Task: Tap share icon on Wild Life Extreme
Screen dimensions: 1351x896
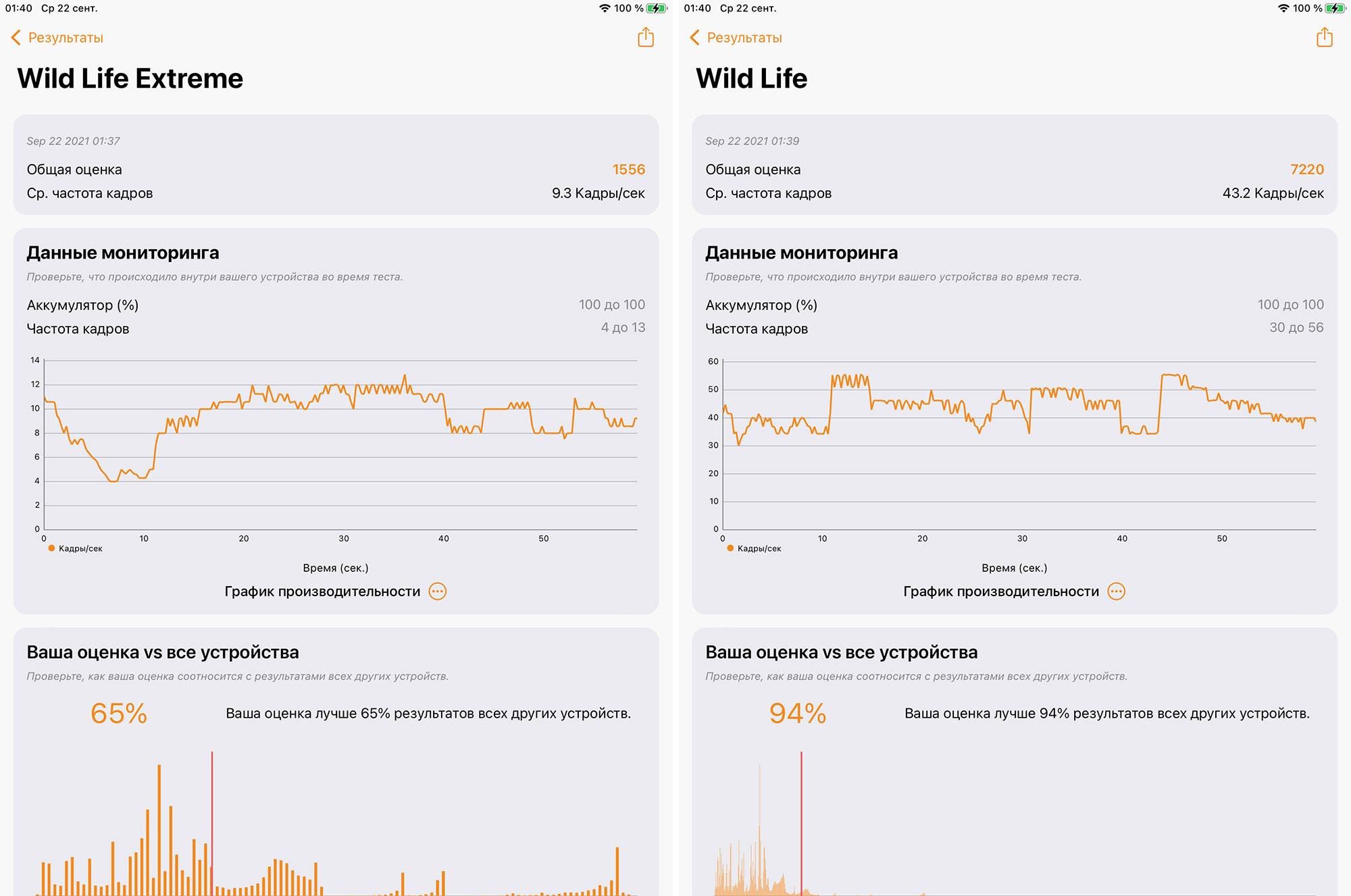Action: click(x=646, y=37)
